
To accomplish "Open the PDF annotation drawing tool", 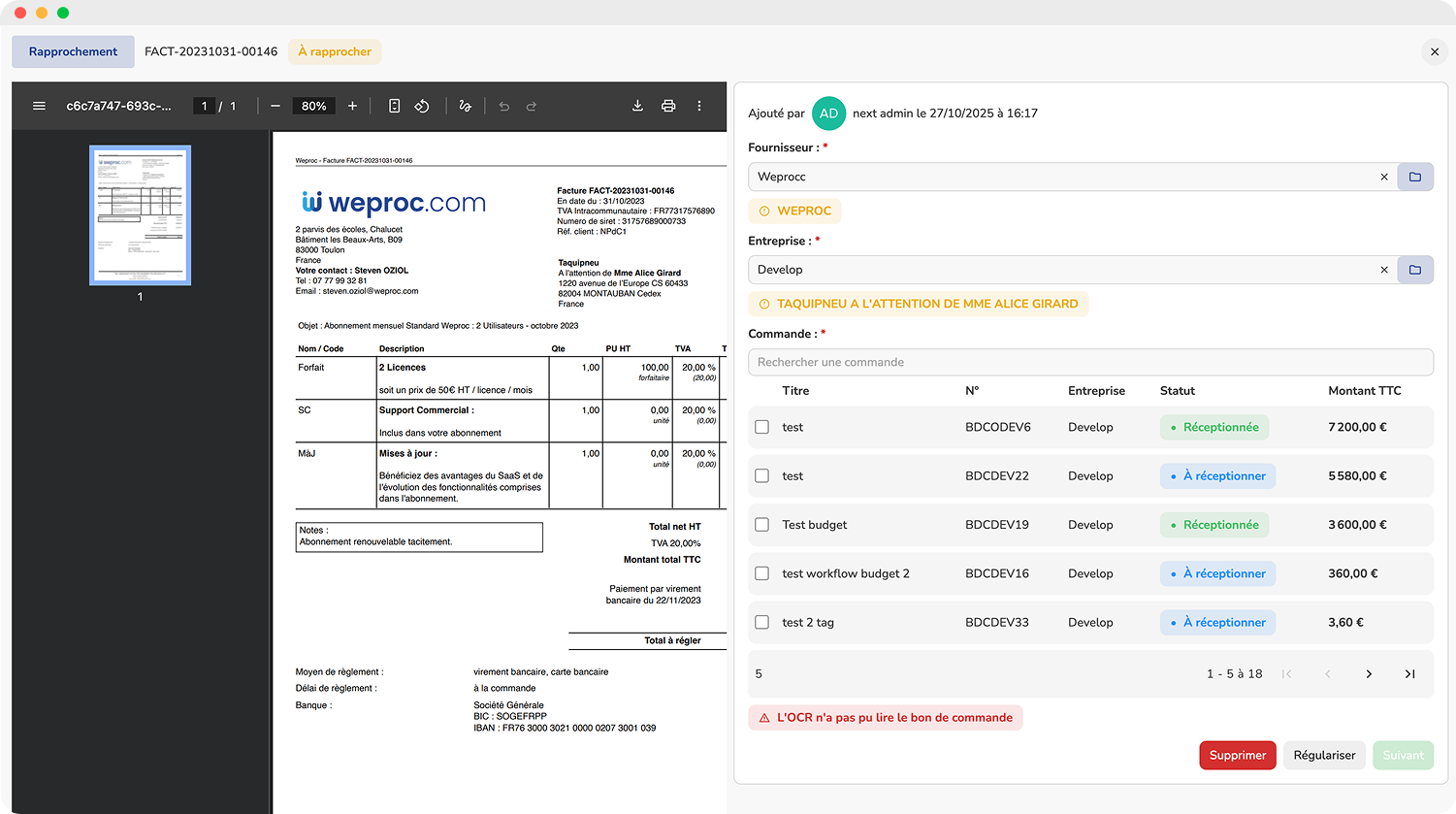I will (x=465, y=106).
